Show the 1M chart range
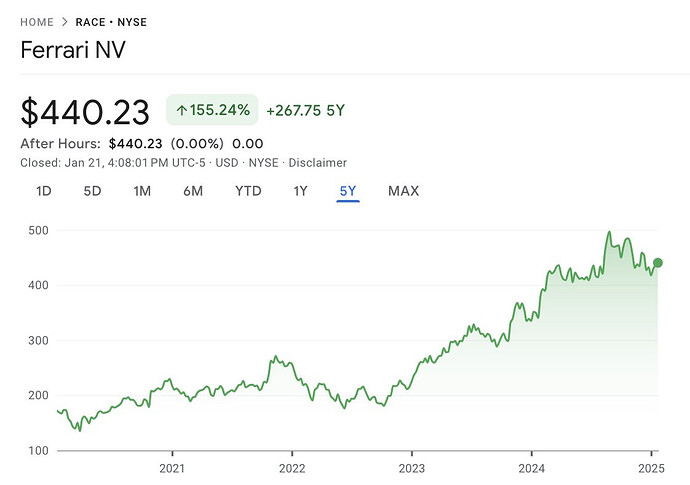 [x=142, y=191]
